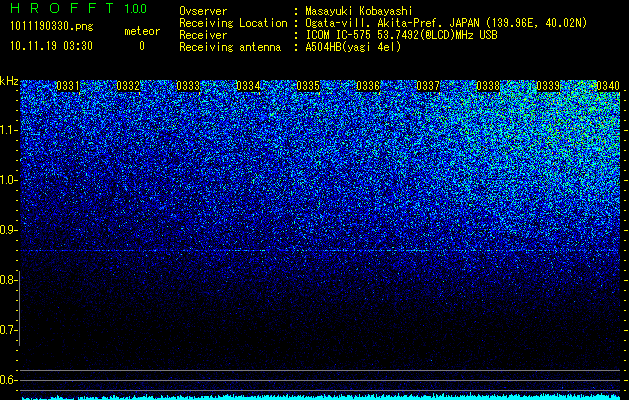The height and width of the screenshot is (400, 629).
Task: Click the 0.6 kHz axis label
Action: 8,380
